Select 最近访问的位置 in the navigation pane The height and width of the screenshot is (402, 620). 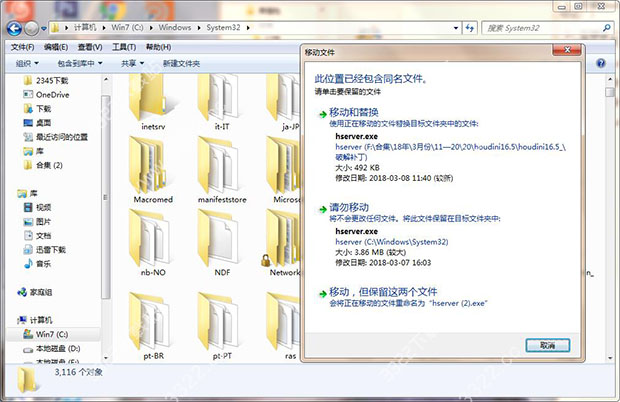click(56, 137)
